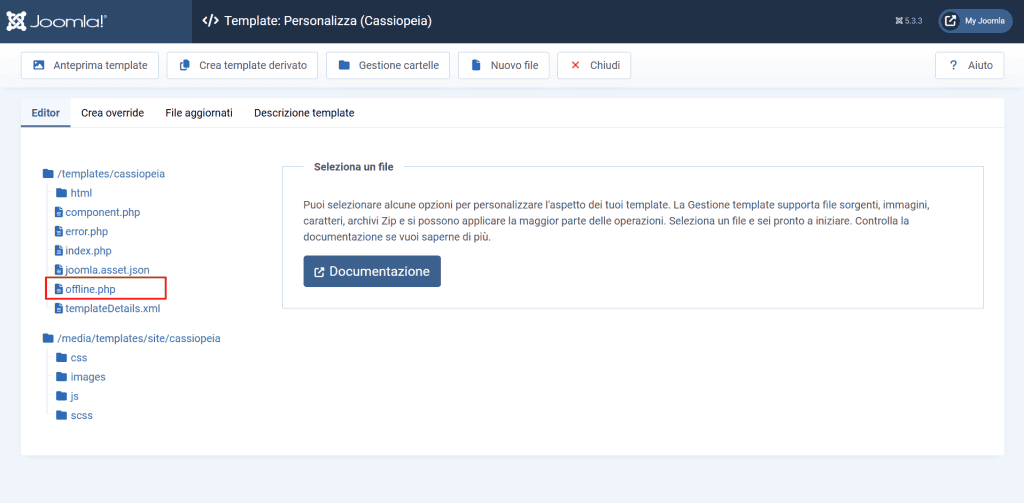The image size is (1024, 503).
Task: Switch to the Crea override tab
Action: (112, 113)
